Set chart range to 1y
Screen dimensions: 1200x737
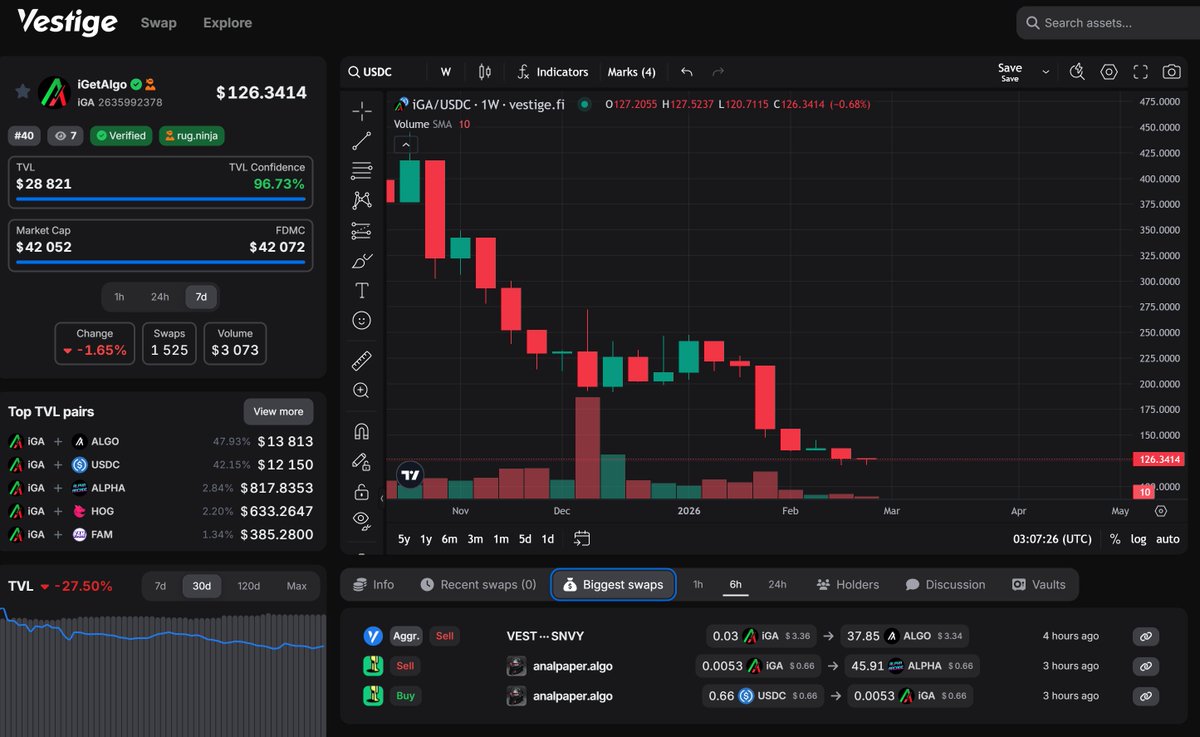[426, 539]
